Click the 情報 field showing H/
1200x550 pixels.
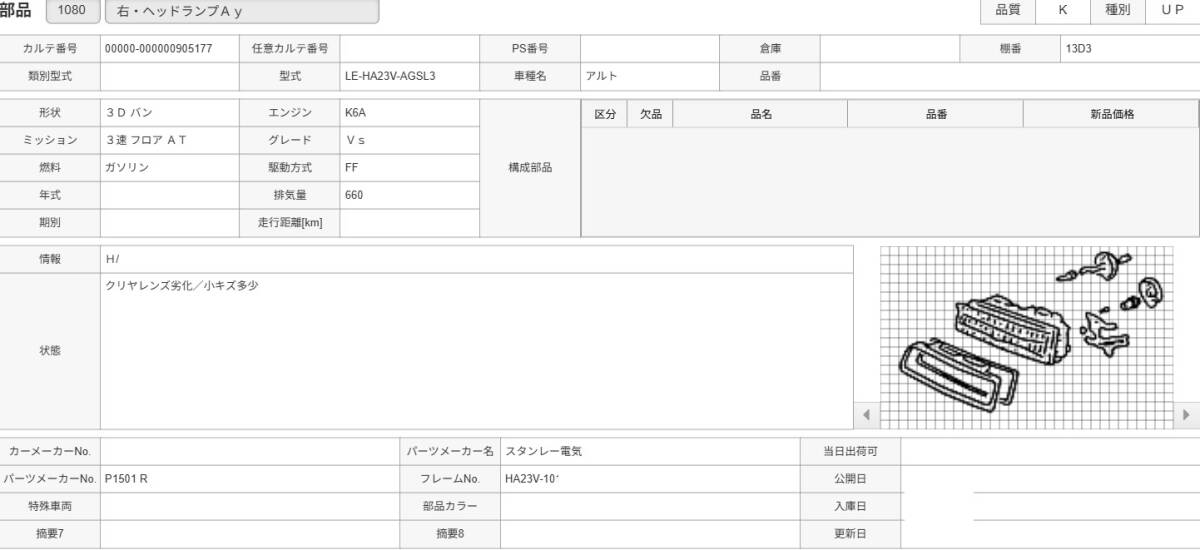pos(477,258)
